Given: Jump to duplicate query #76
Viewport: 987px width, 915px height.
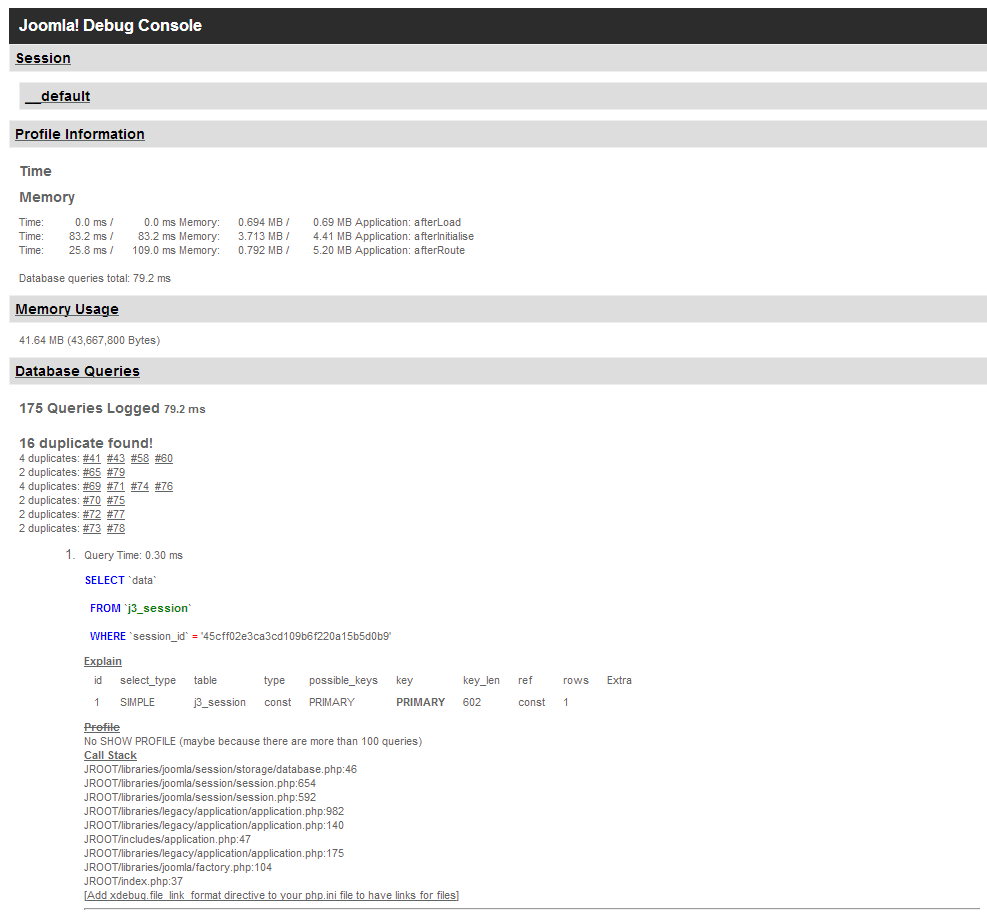Looking at the screenshot, I should coord(164,486).
